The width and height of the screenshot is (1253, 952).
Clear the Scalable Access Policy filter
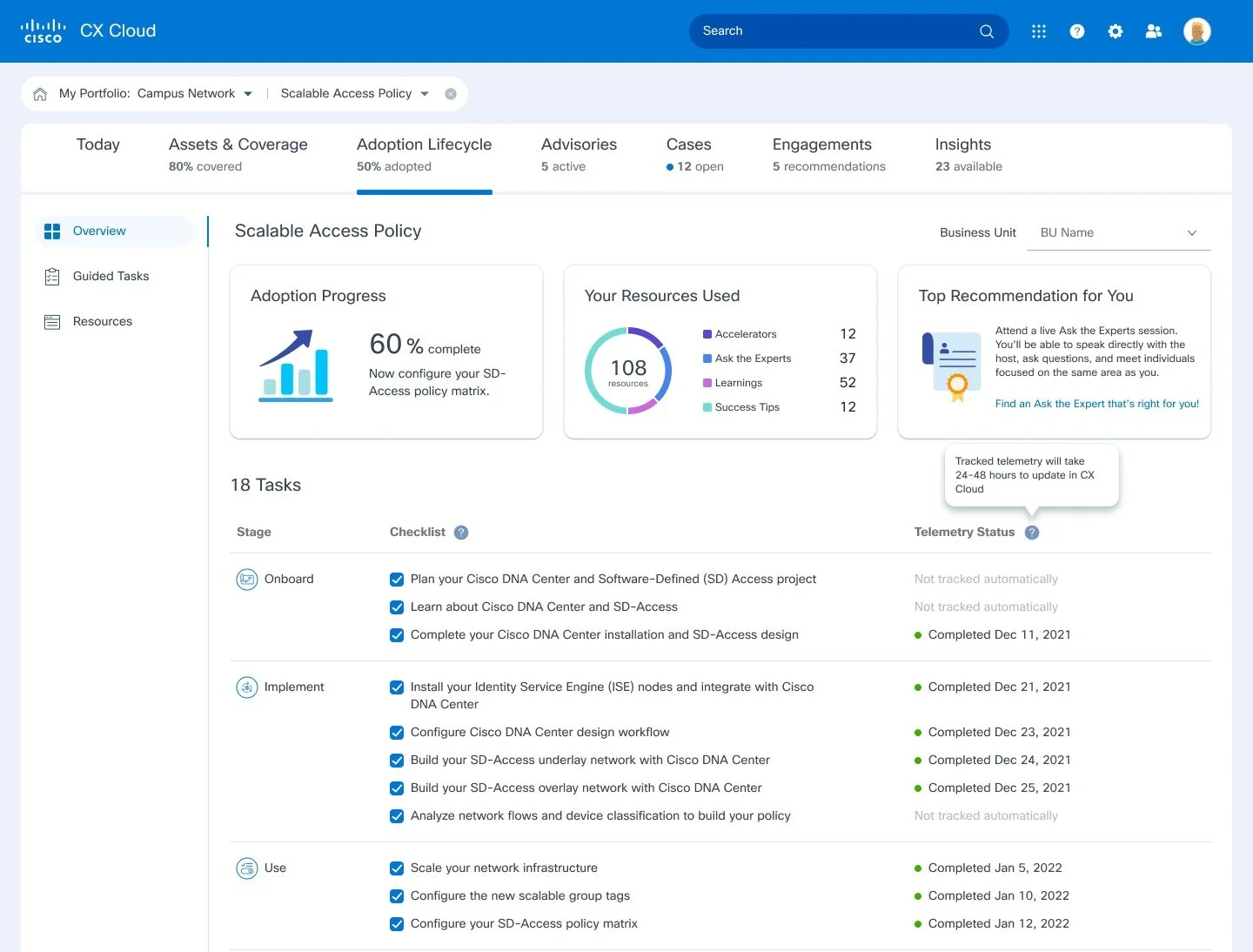click(451, 94)
